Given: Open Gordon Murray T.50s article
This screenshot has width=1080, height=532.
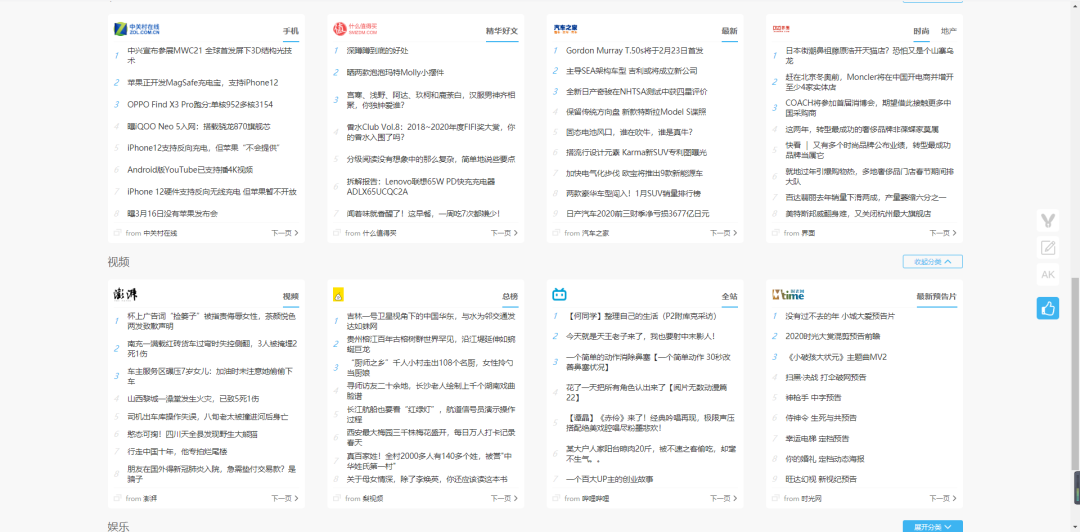Looking at the screenshot, I should (x=634, y=50).
